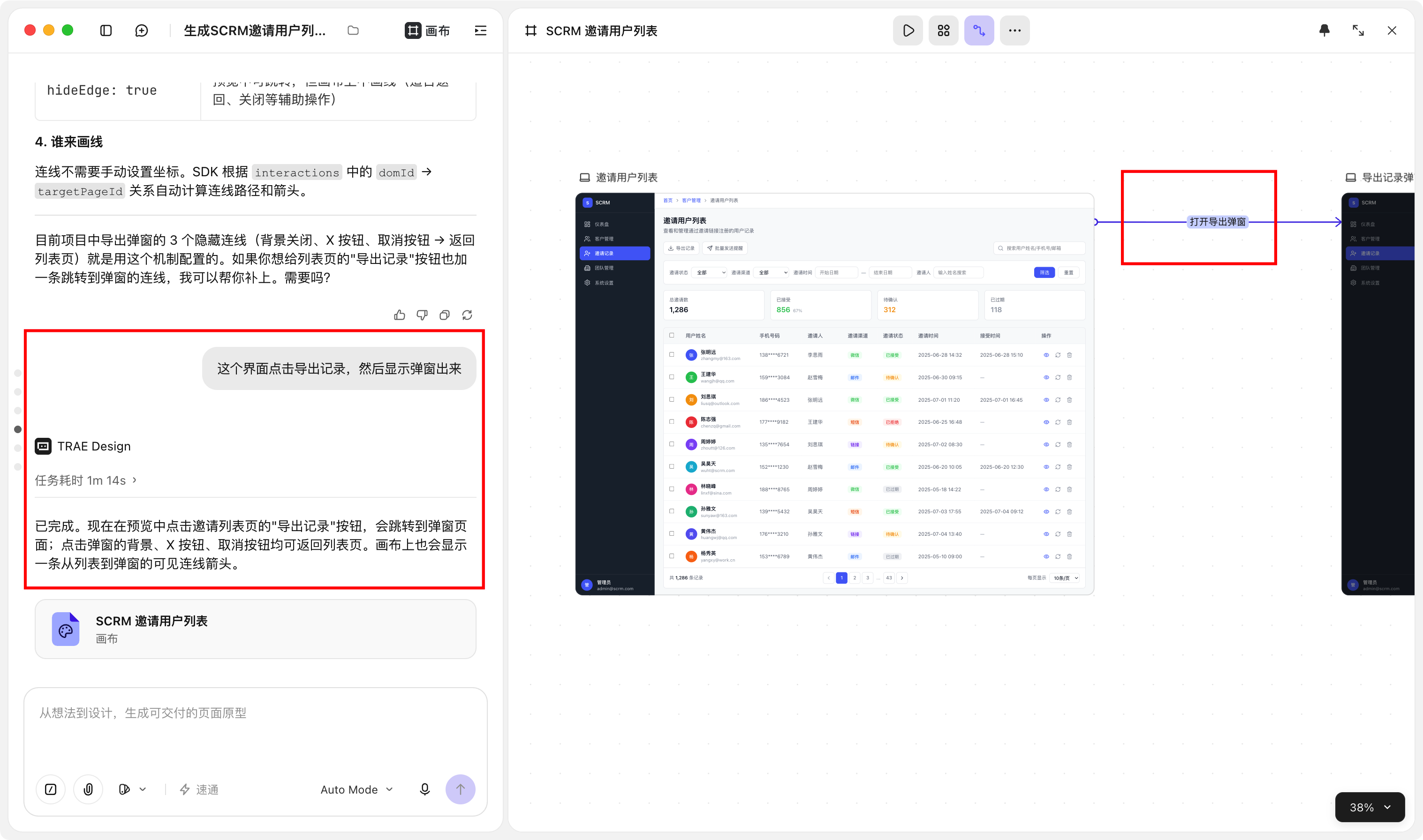Click the eye view icon for 林晓峰
1423x840 pixels.
coord(1046,489)
